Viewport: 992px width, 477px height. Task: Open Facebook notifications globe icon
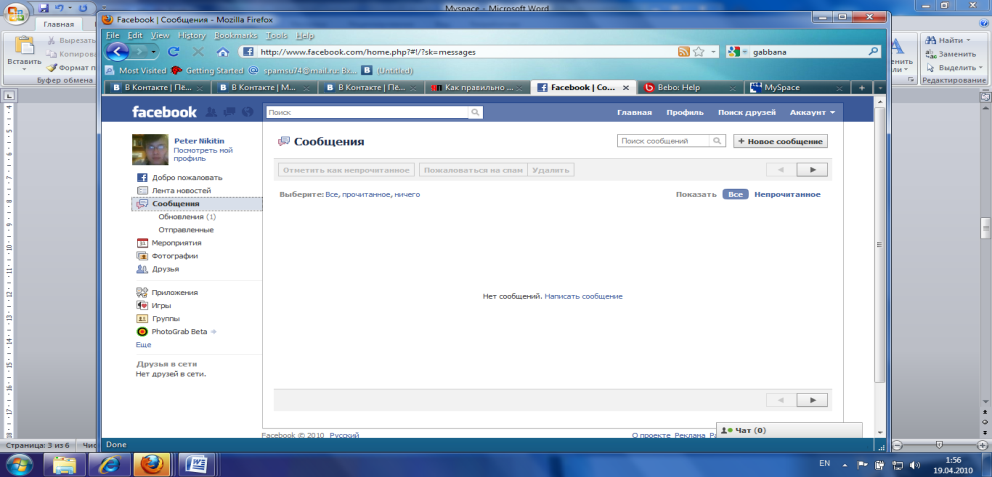[247, 112]
